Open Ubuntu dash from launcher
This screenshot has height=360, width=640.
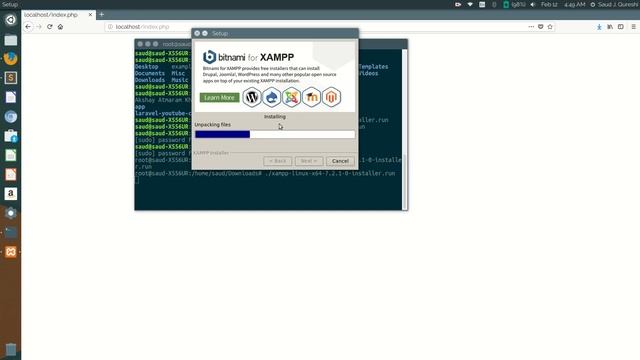coord(11,20)
